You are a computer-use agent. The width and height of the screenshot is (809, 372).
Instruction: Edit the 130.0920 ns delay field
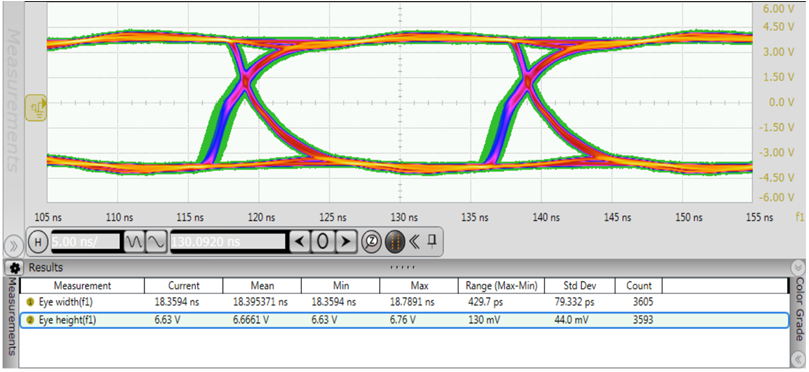coord(228,241)
